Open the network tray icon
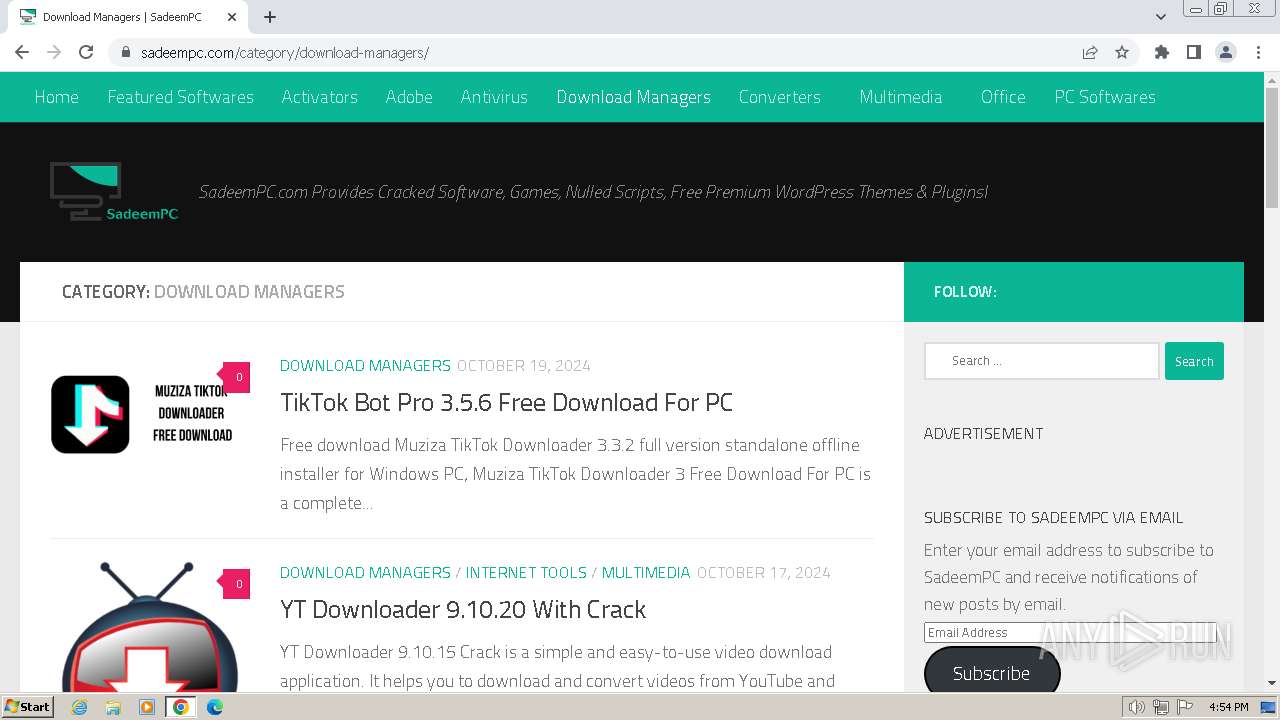Image resolution: width=1280 pixels, height=720 pixels. click(1161, 707)
